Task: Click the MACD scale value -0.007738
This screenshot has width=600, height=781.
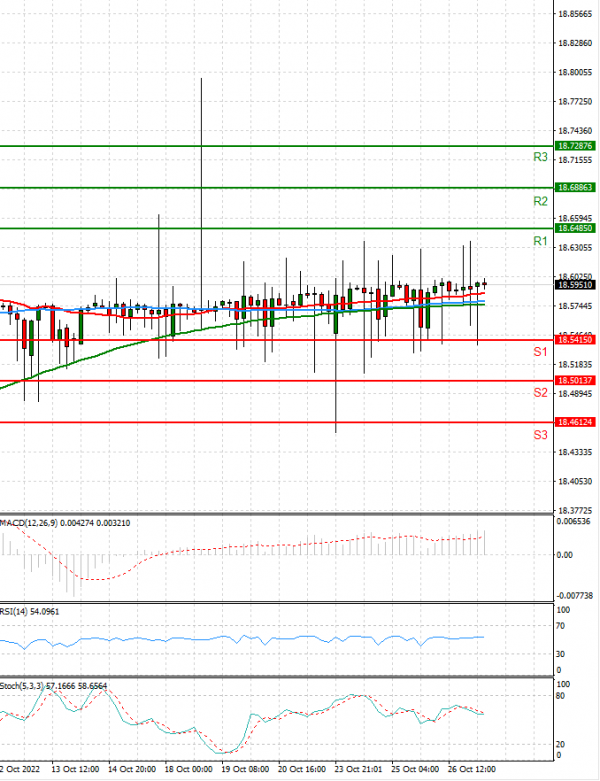Action: (x=575, y=596)
